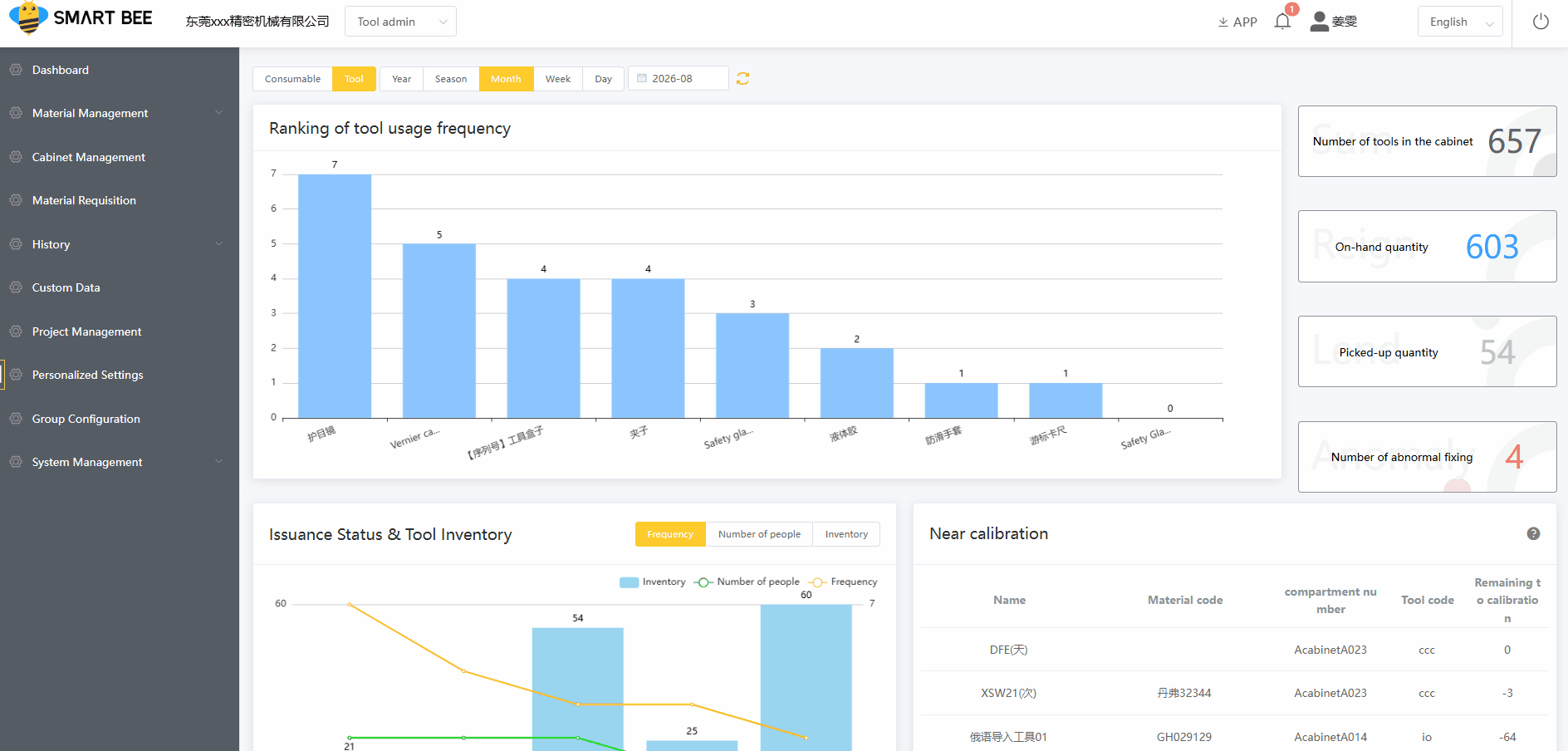Toggle the Frequency legend series
Screen dimensions: 1568x751
tap(843, 582)
